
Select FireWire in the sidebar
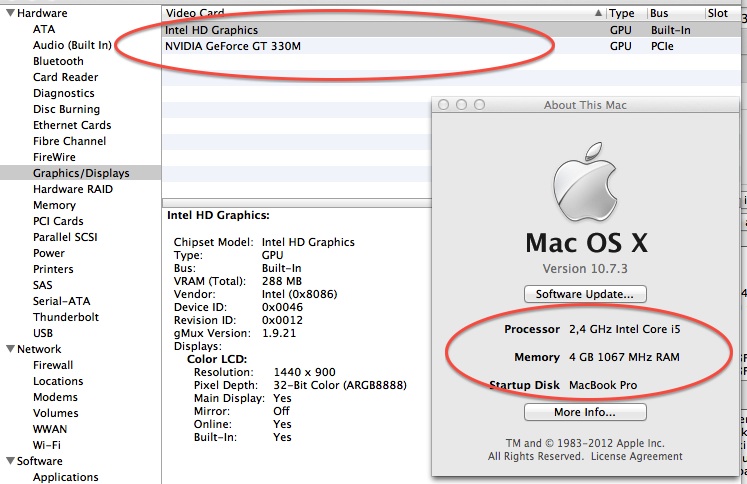pyautogui.click(x=54, y=157)
